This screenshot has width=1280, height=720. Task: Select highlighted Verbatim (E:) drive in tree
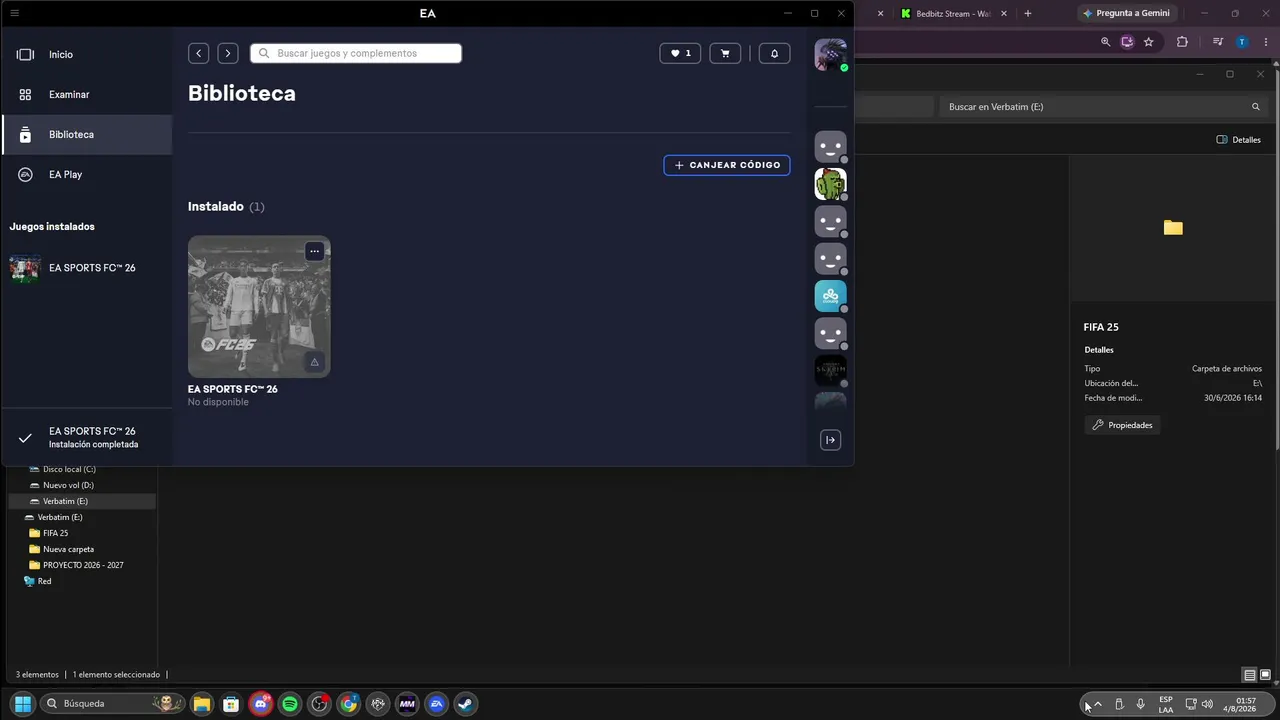click(x=80, y=501)
